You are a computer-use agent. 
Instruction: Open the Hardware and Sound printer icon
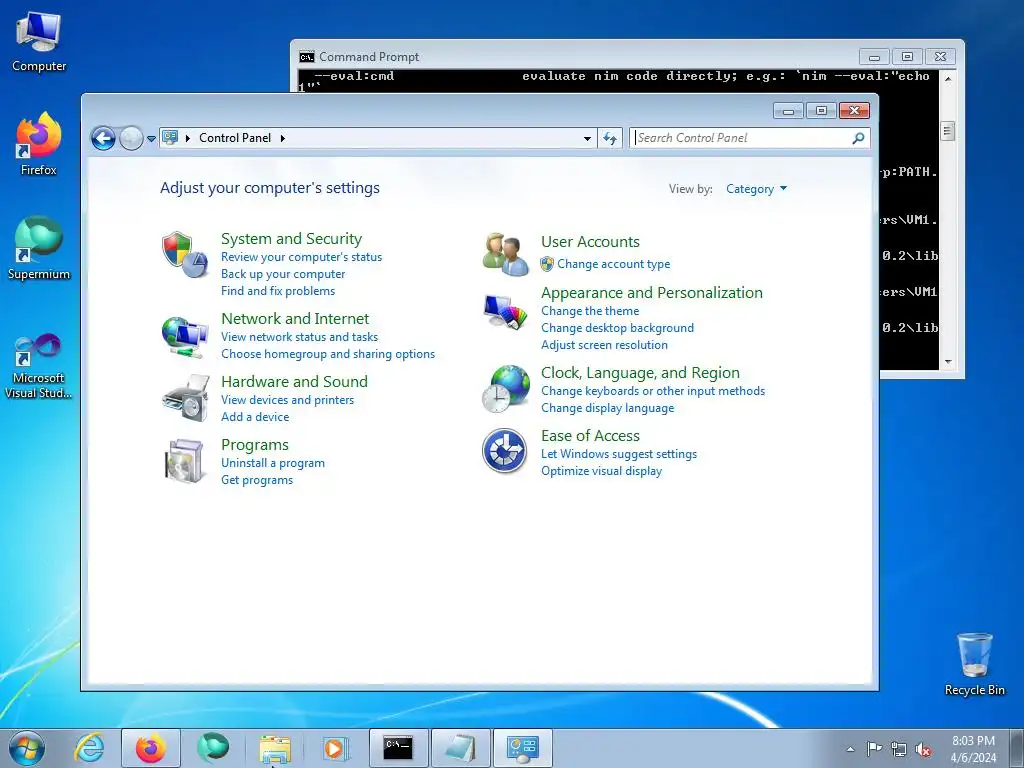click(185, 398)
